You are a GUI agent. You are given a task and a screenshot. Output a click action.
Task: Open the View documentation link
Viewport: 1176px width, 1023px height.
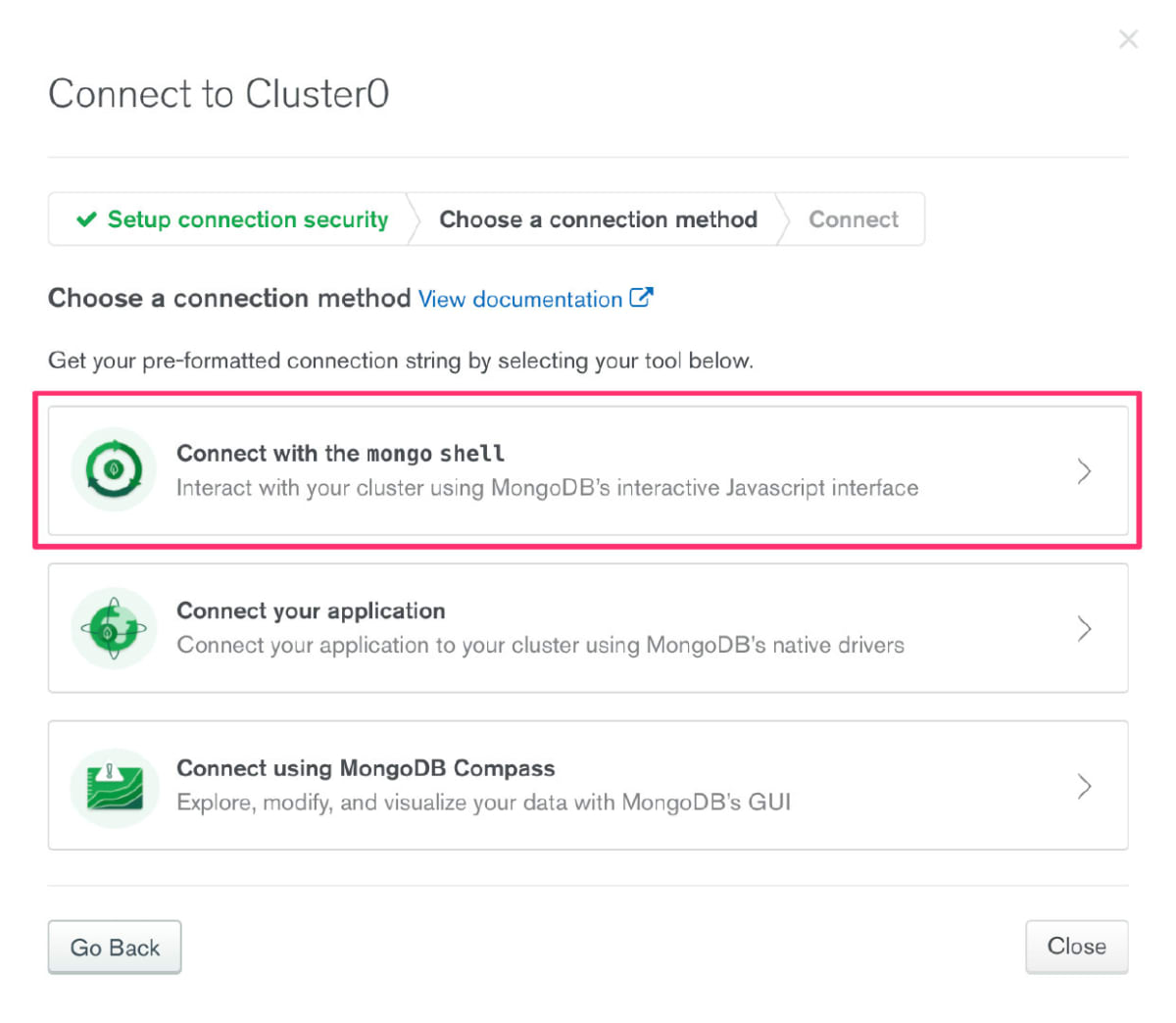pyautogui.click(x=520, y=300)
